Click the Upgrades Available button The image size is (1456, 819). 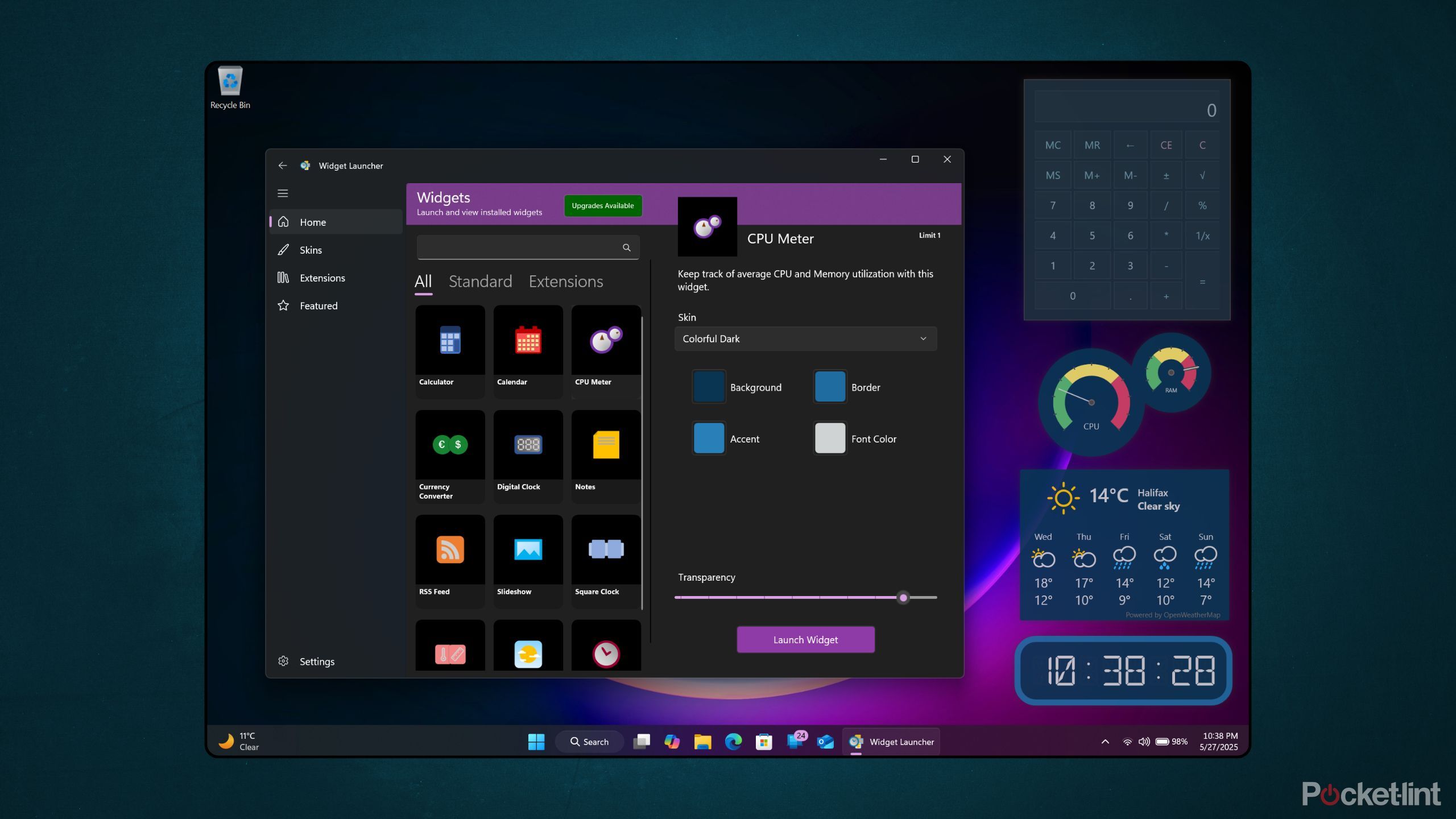pos(602,205)
